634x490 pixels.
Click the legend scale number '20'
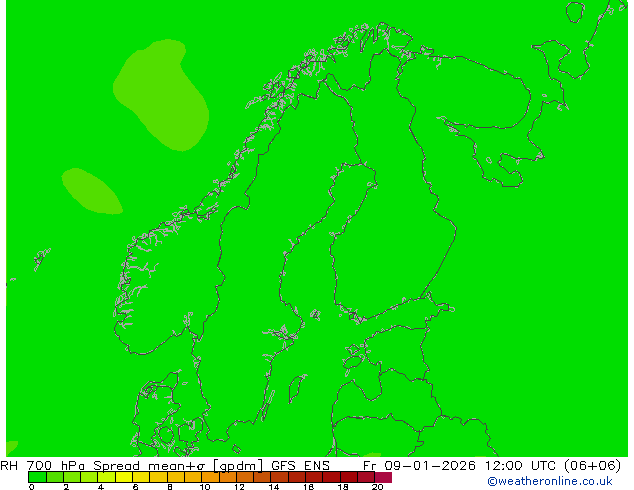pyautogui.click(x=377, y=486)
